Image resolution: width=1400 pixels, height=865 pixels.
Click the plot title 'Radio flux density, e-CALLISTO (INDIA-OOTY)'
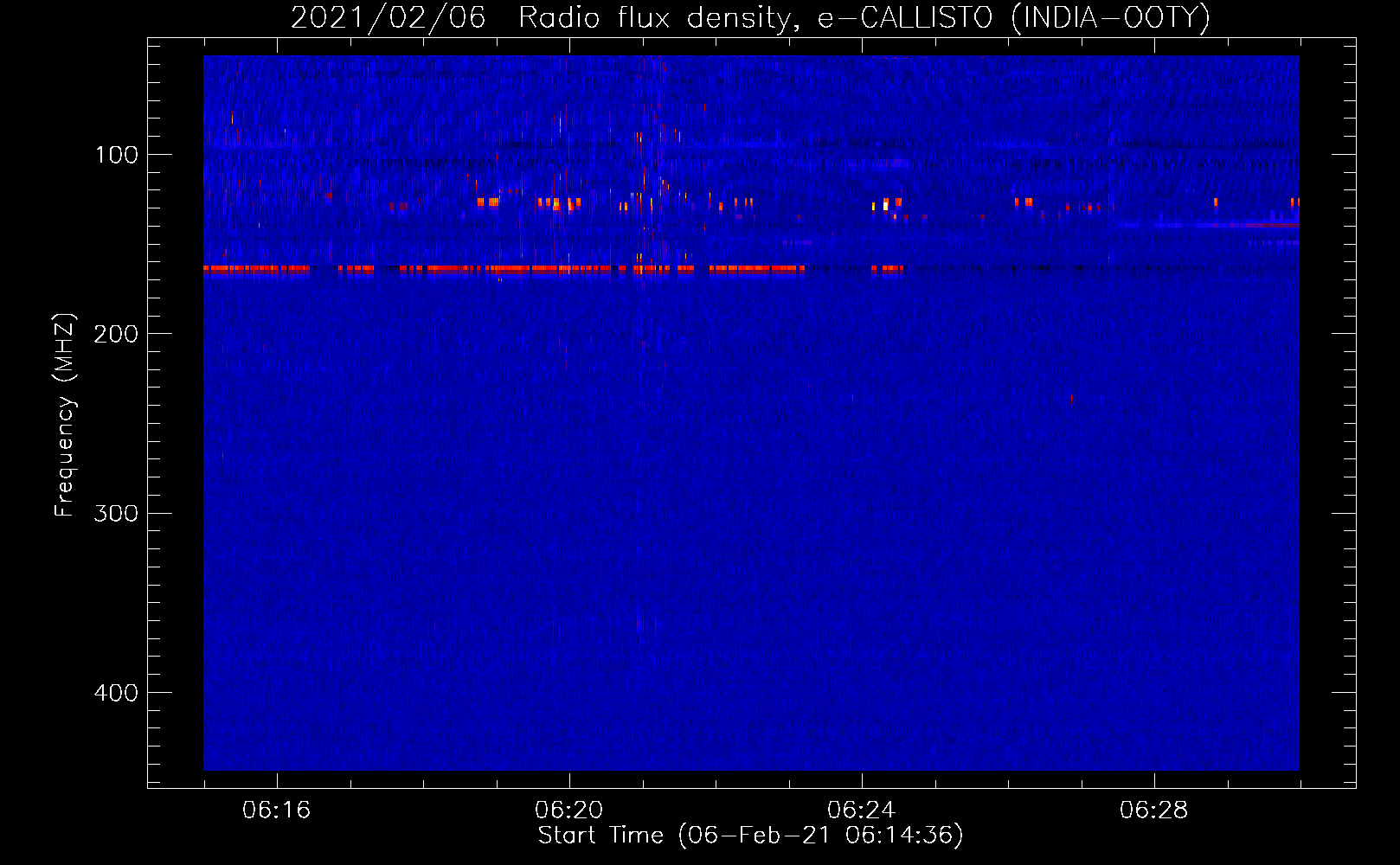click(864, 17)
